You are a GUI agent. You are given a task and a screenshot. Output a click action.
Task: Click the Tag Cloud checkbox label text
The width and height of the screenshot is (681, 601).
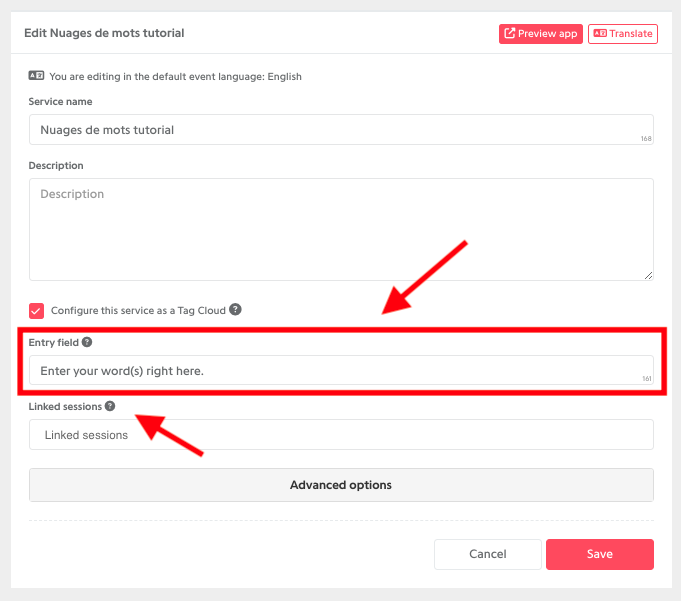point(138,310)
